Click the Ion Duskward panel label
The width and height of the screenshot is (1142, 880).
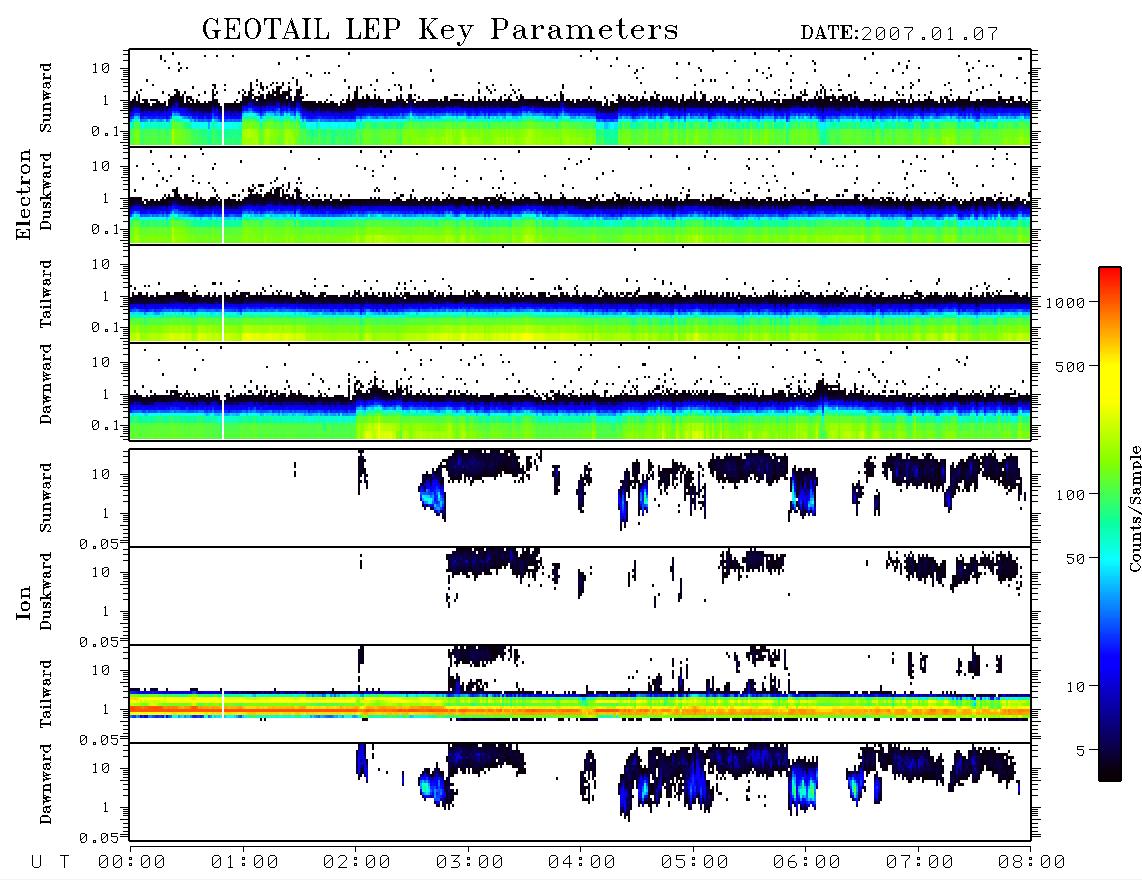[x=46, y=592]
